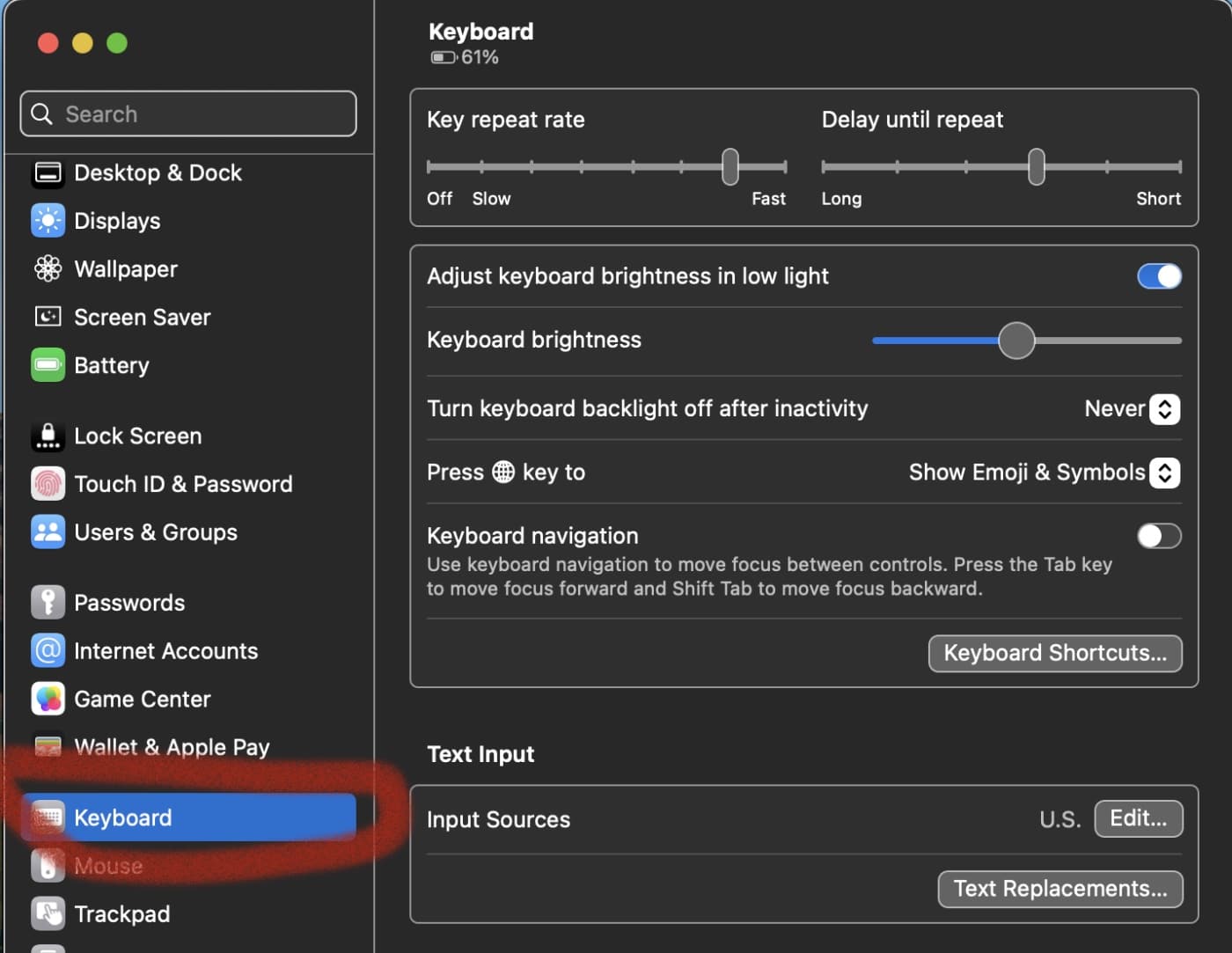Click the Internet Accounts @ icon
The width and height of the screenshot is (1232, 953).
(x=48, y=651)
